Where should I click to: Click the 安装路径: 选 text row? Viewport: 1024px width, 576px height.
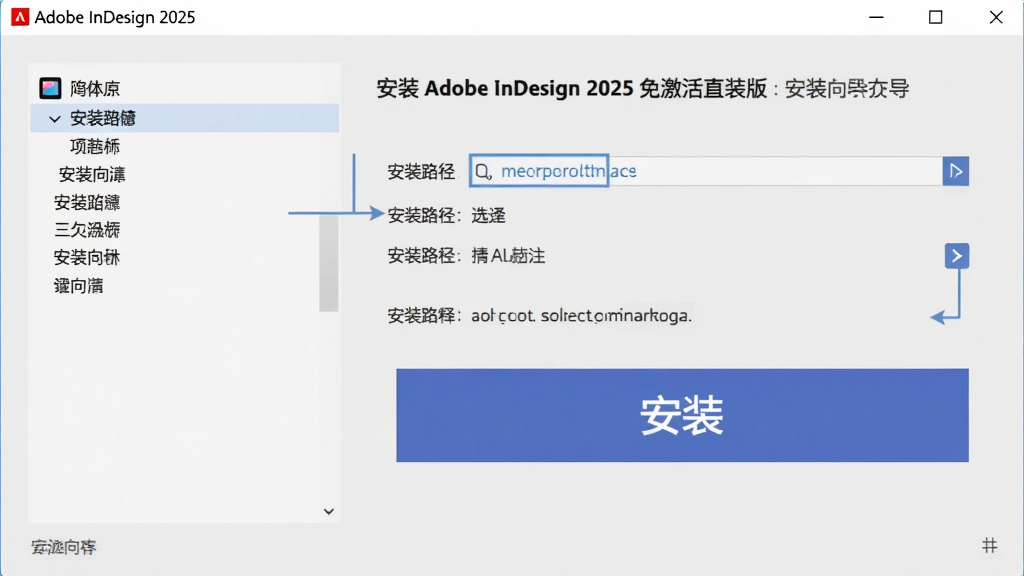[x=447, y=216]
